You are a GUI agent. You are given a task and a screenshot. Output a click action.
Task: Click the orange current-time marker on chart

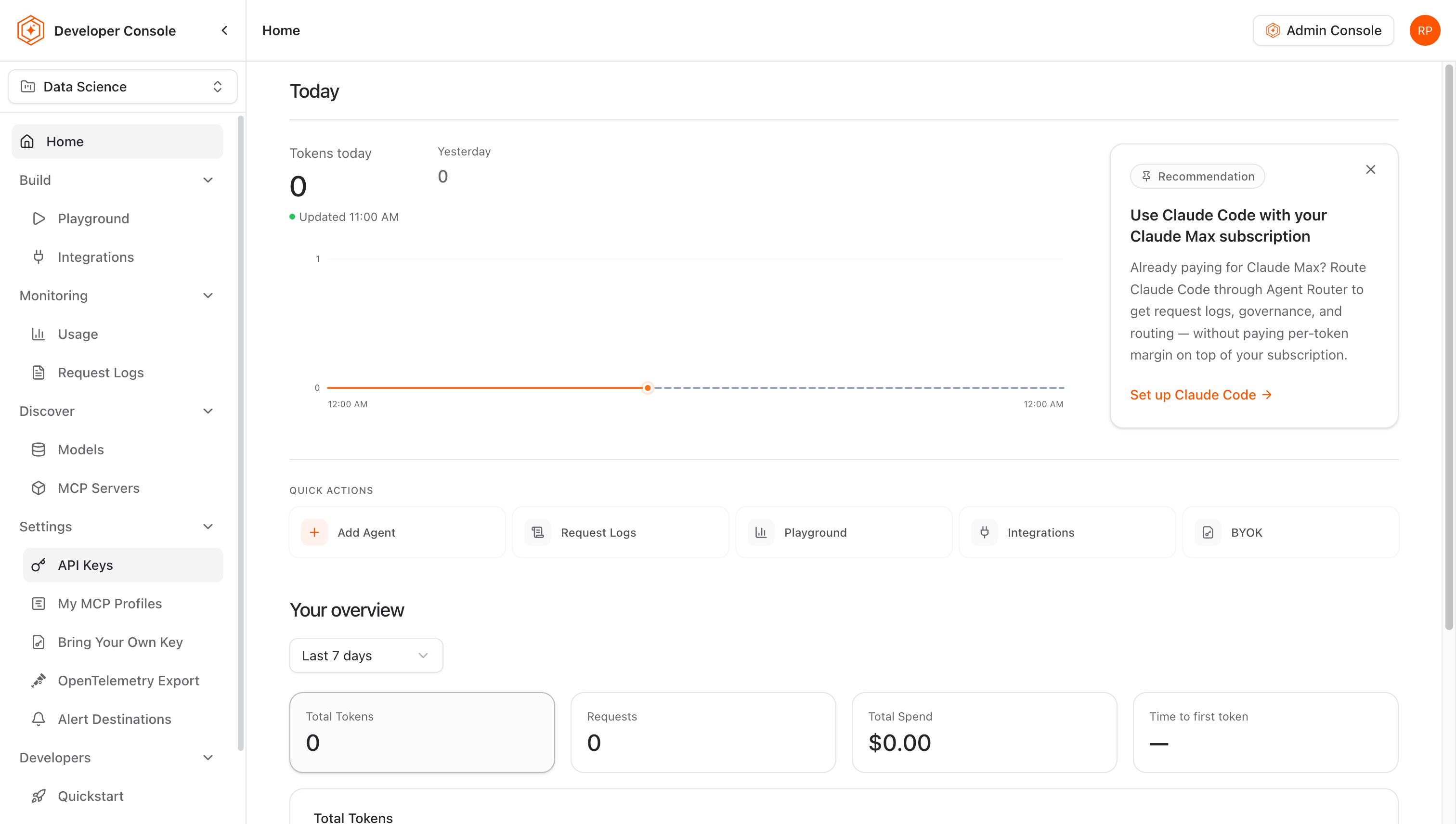coord(647,387)
